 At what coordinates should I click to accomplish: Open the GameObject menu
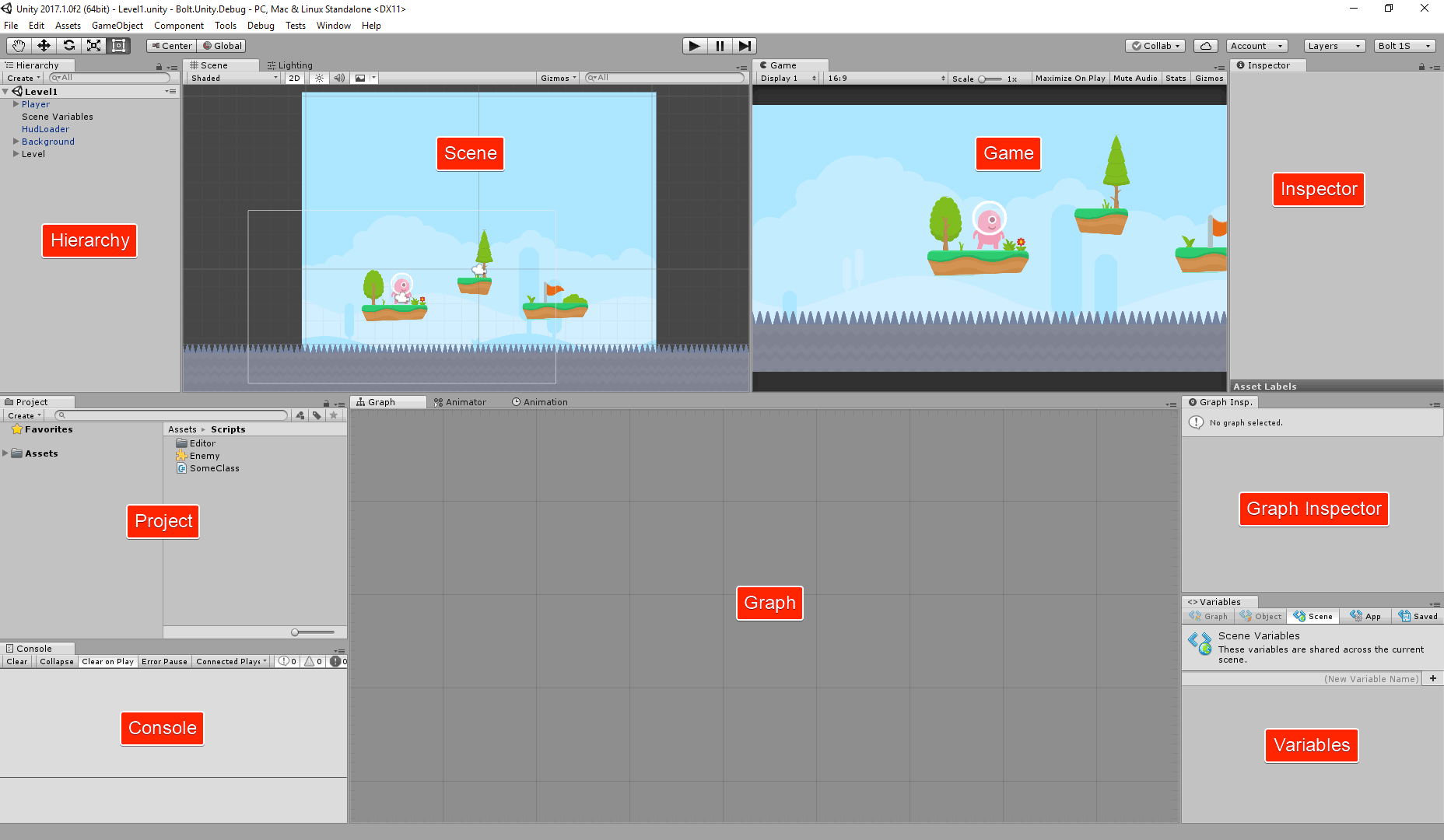[x=117, y=26]
